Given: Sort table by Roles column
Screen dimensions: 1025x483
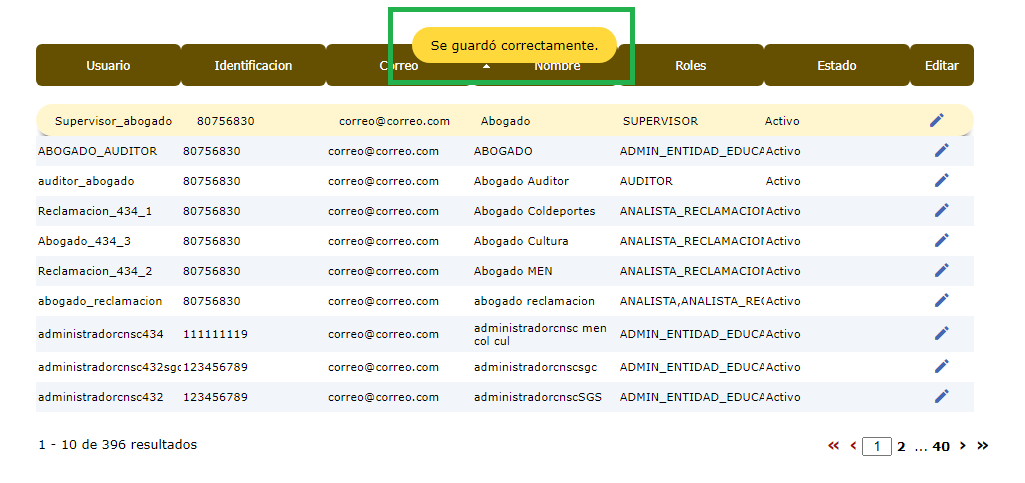Looking at the screenshot, I should (x=690, y=66).
